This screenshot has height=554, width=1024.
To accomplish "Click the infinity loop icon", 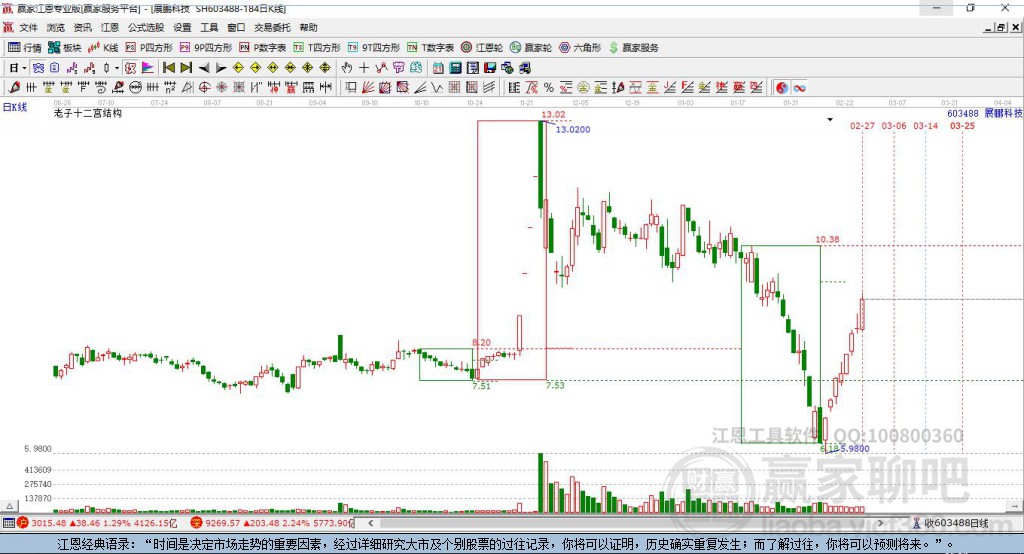I will coord(799,88).
